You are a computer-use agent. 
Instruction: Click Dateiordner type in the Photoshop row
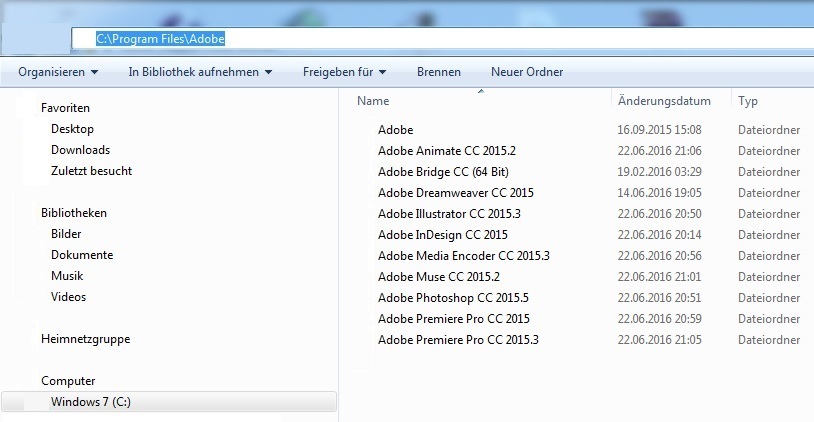pyautogui.click(x=769, y=298)
